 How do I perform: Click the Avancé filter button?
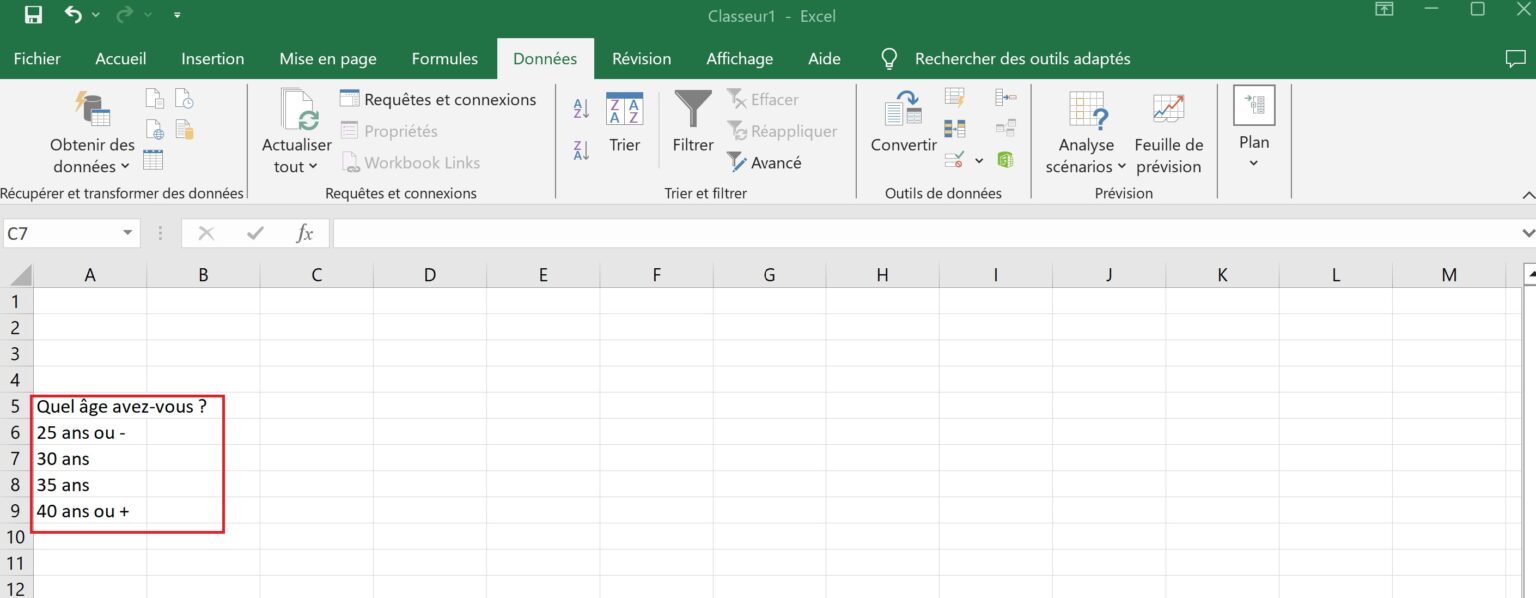[766, 162]
